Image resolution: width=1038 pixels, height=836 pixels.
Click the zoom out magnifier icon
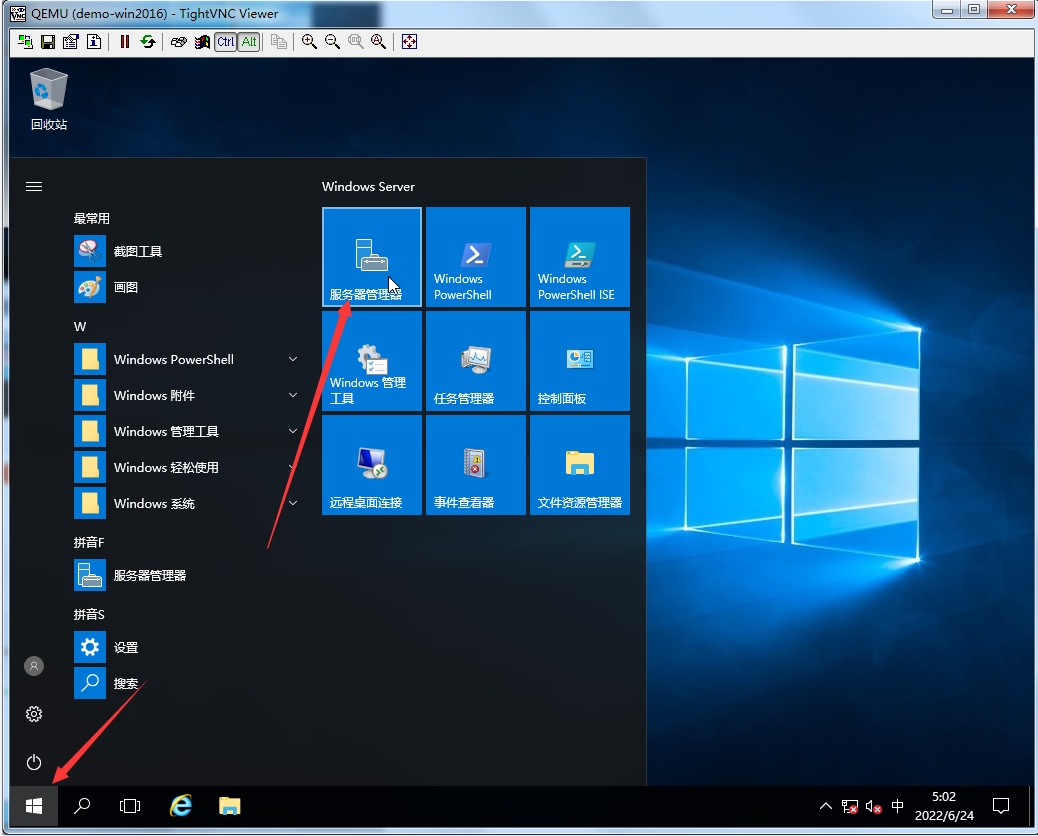point(332,42)
